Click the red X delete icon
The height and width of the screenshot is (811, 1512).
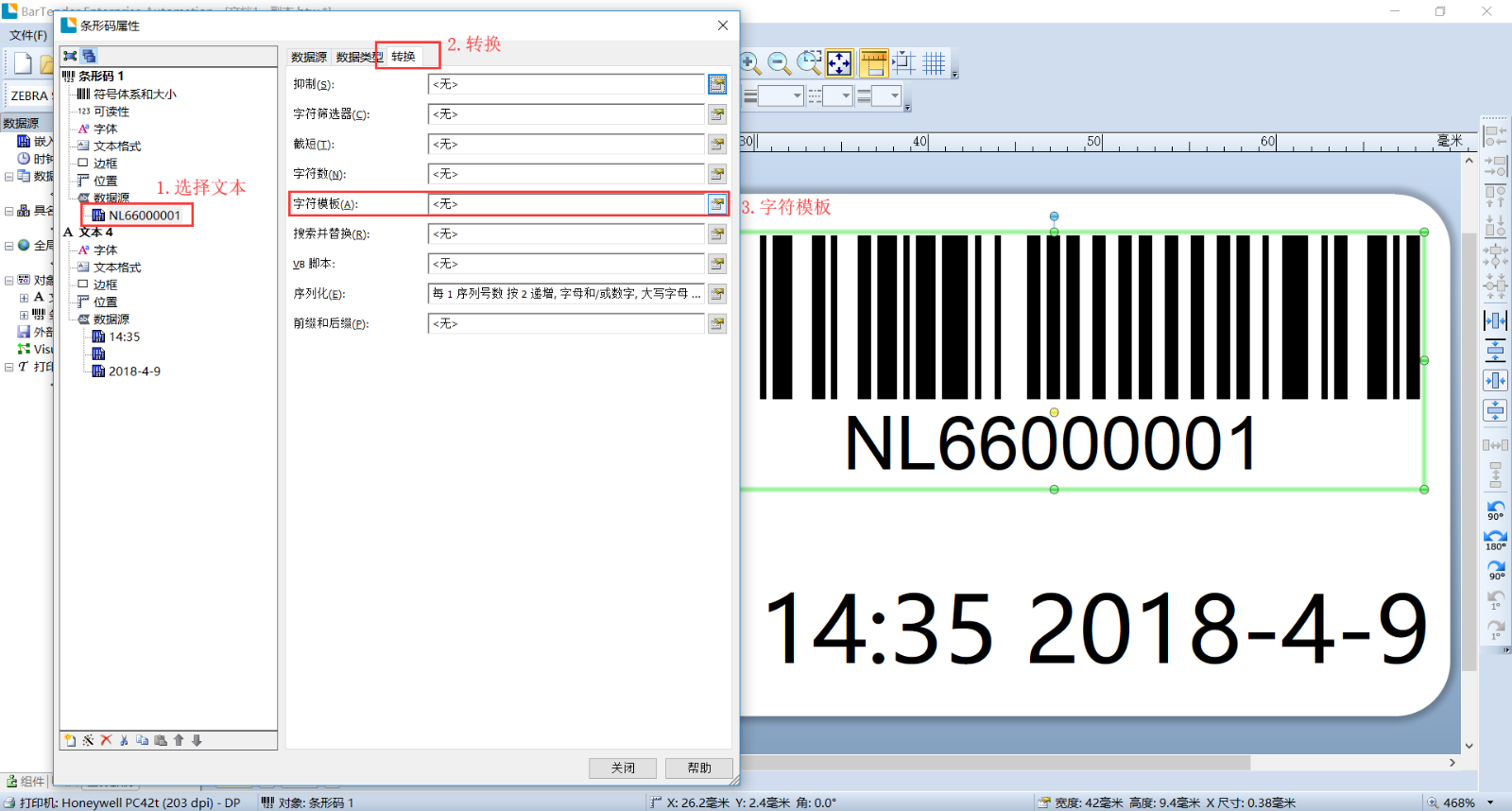point(106,740)
